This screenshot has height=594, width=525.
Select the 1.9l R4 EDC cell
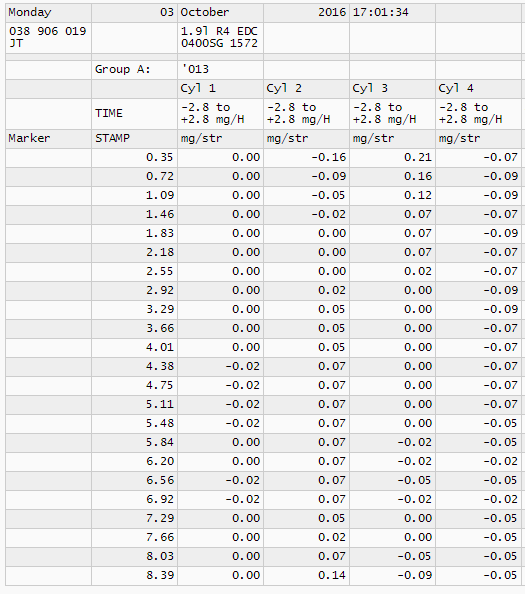pos(220,38)
